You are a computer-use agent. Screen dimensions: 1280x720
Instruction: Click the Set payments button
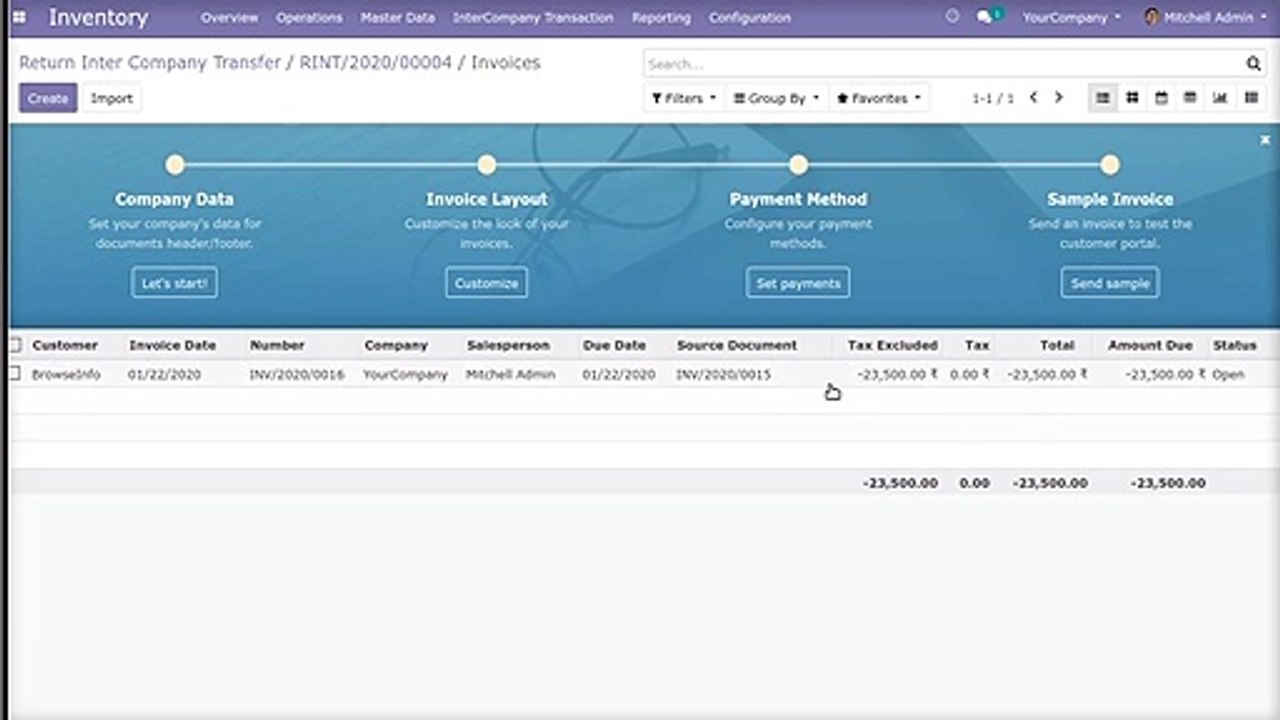798,283
